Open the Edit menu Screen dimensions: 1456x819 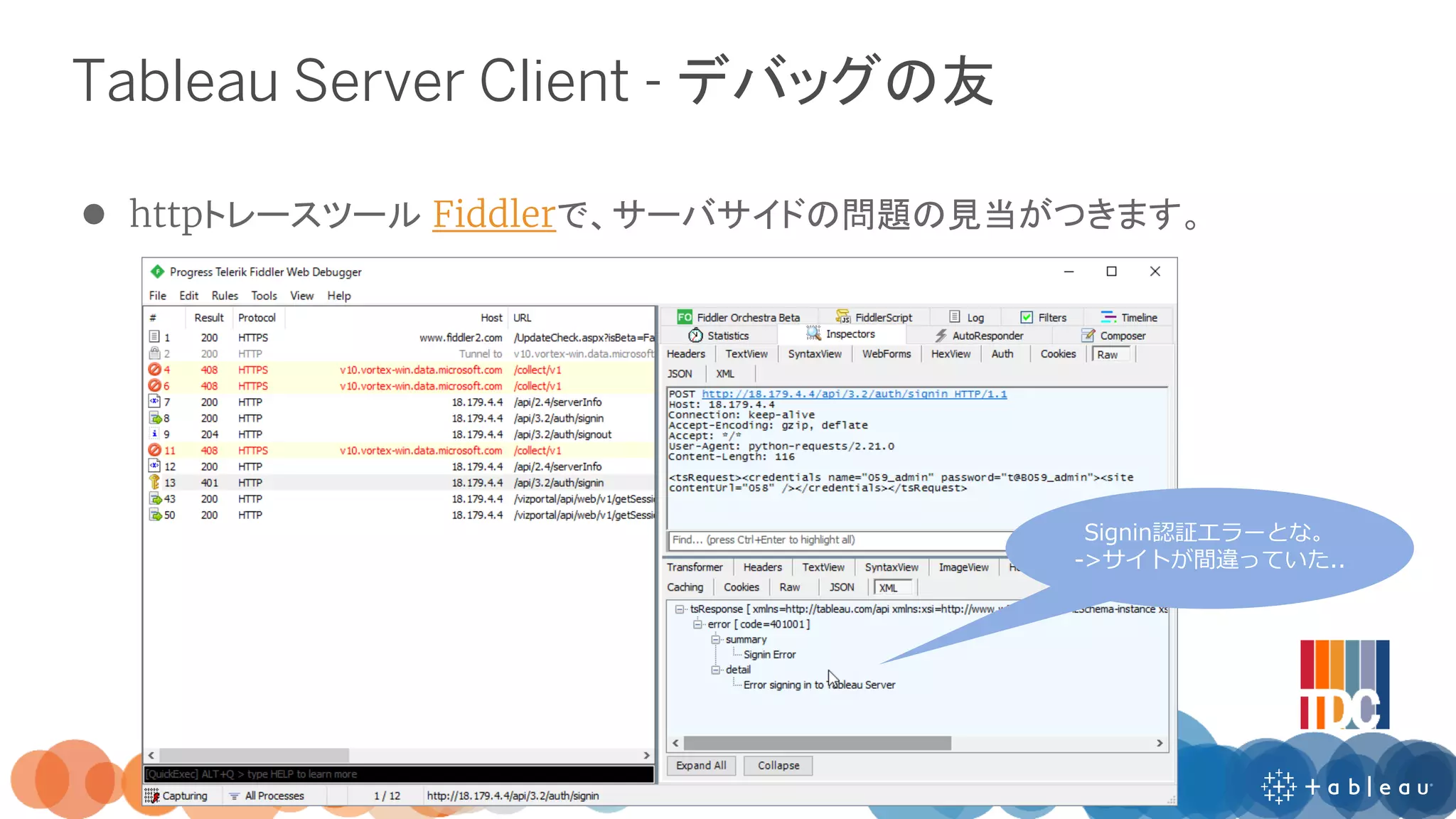pyautogui.click(x=188, y=296)
